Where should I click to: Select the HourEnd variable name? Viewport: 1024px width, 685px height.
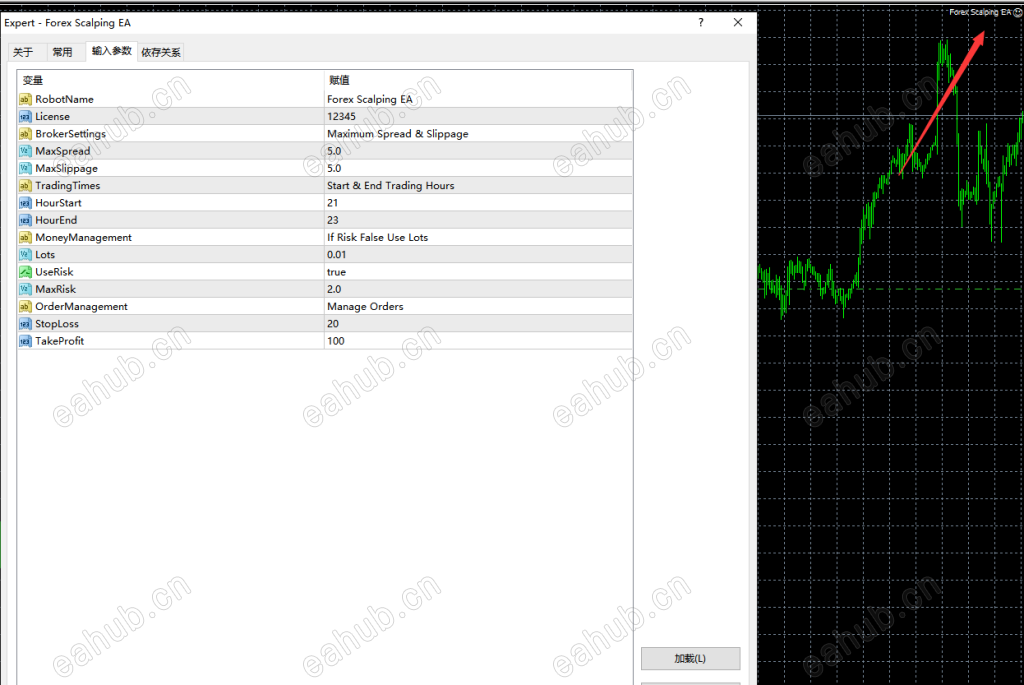click(56, 220)
